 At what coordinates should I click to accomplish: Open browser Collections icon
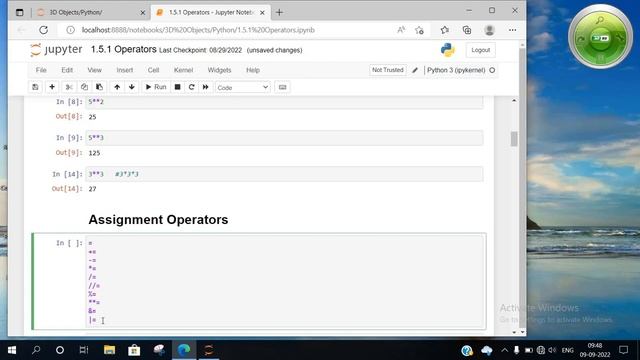[467, 30]
